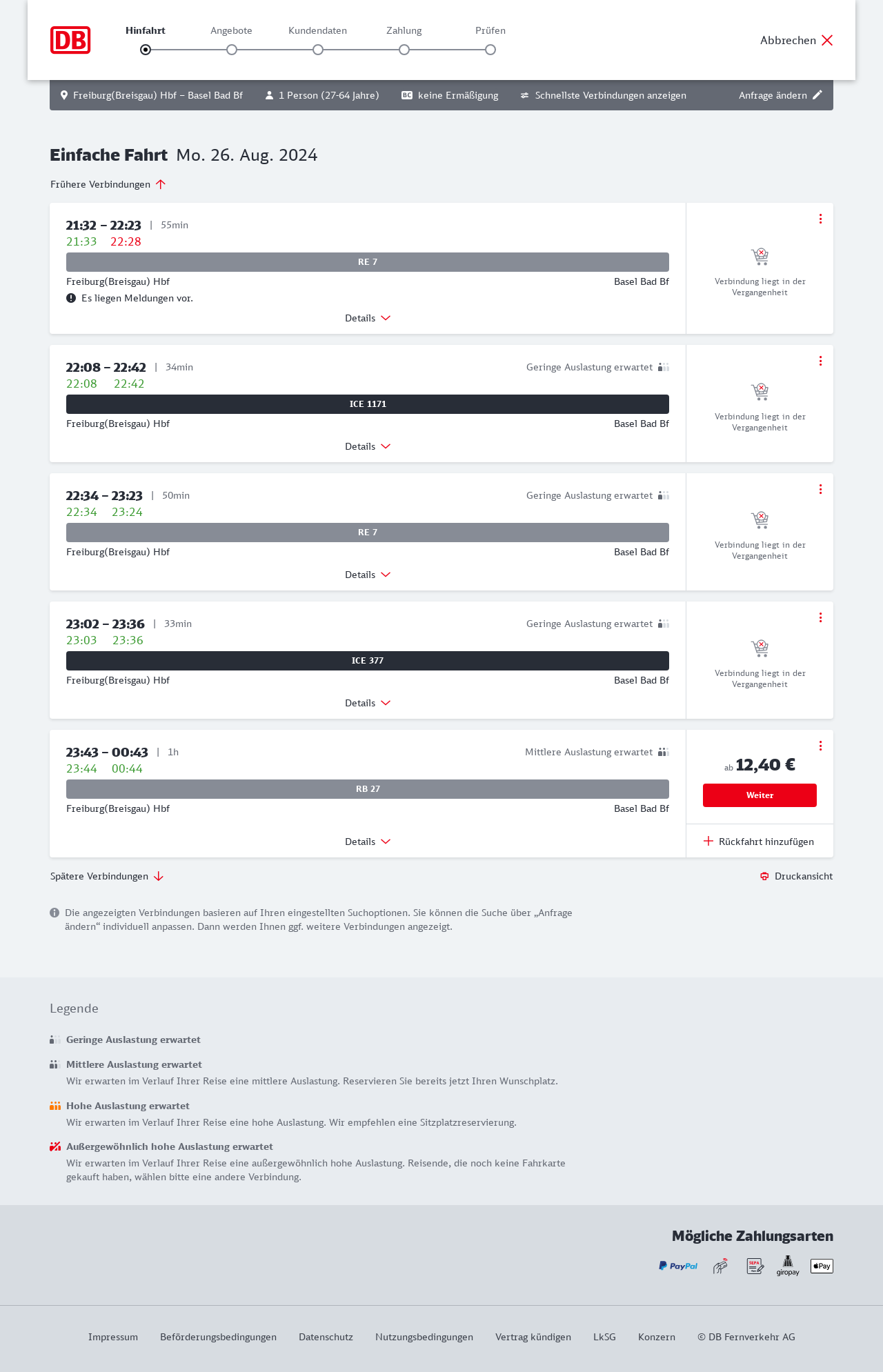
Task: Open the Datenschutz footer link
Action: [326, 1337]
